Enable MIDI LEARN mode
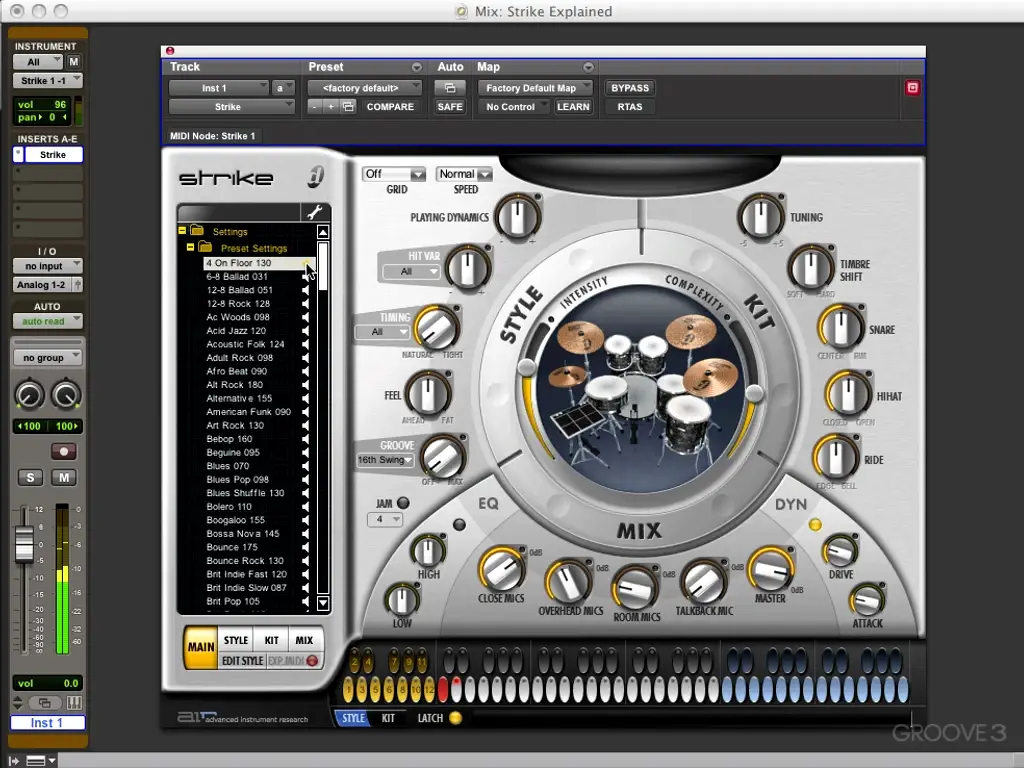The height and width of the screenshot is (768, 1024). (x=573, y=106)
